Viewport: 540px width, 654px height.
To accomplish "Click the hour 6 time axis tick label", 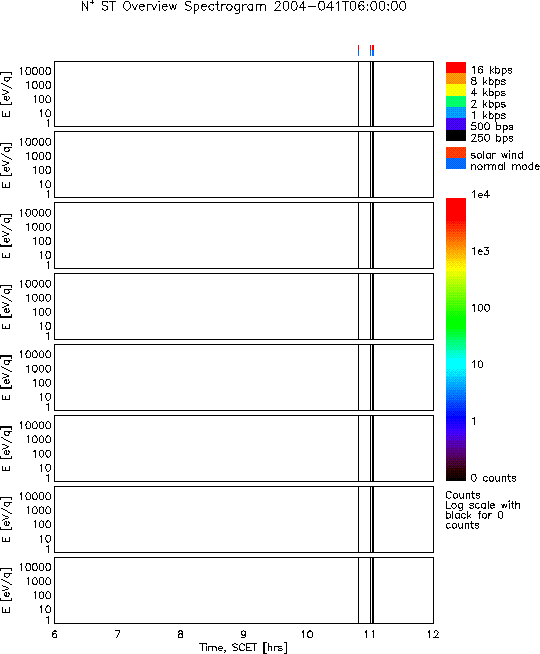I will pyautogui.click(x=55, y=634).
